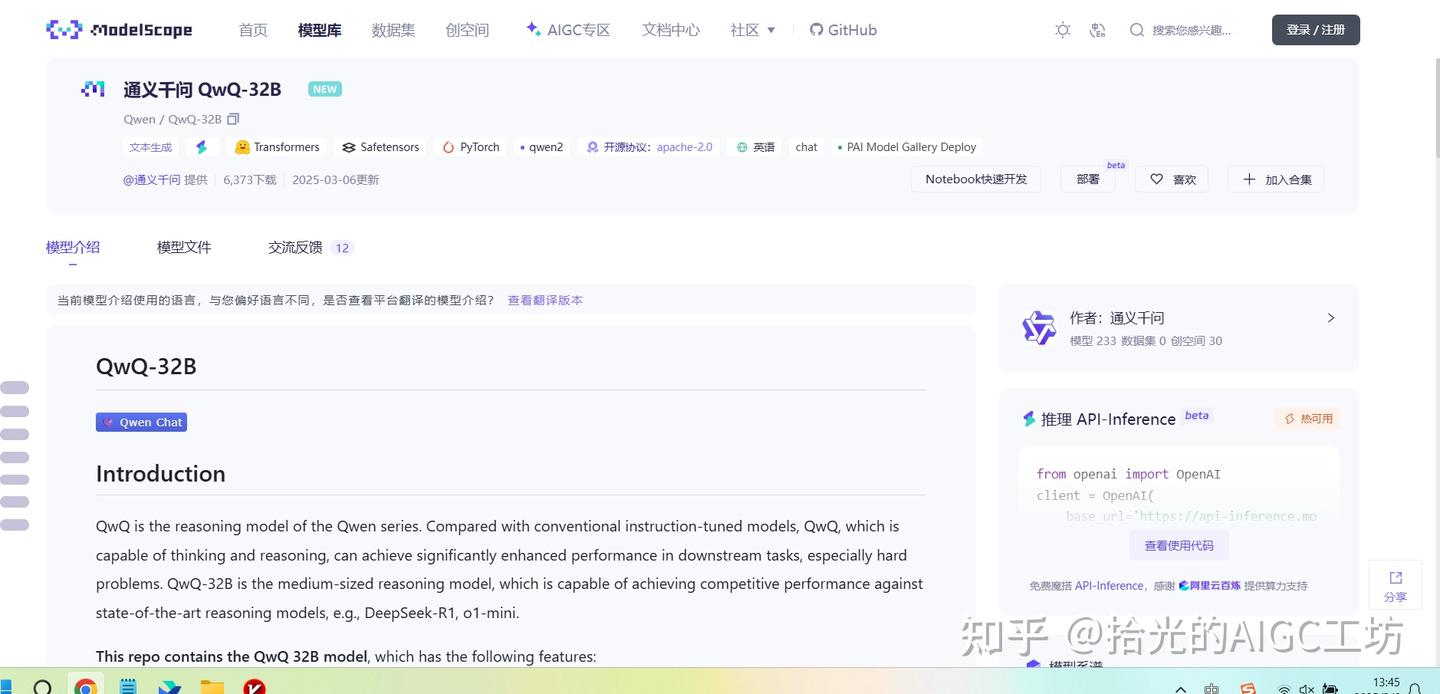Click 热可用 status badge on API-Inference

(x=1308, y=419)
